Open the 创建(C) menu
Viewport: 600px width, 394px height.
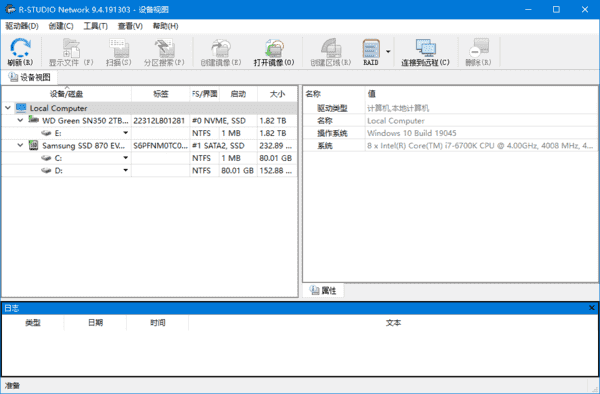pyautogui.click(x=61, y=26)
